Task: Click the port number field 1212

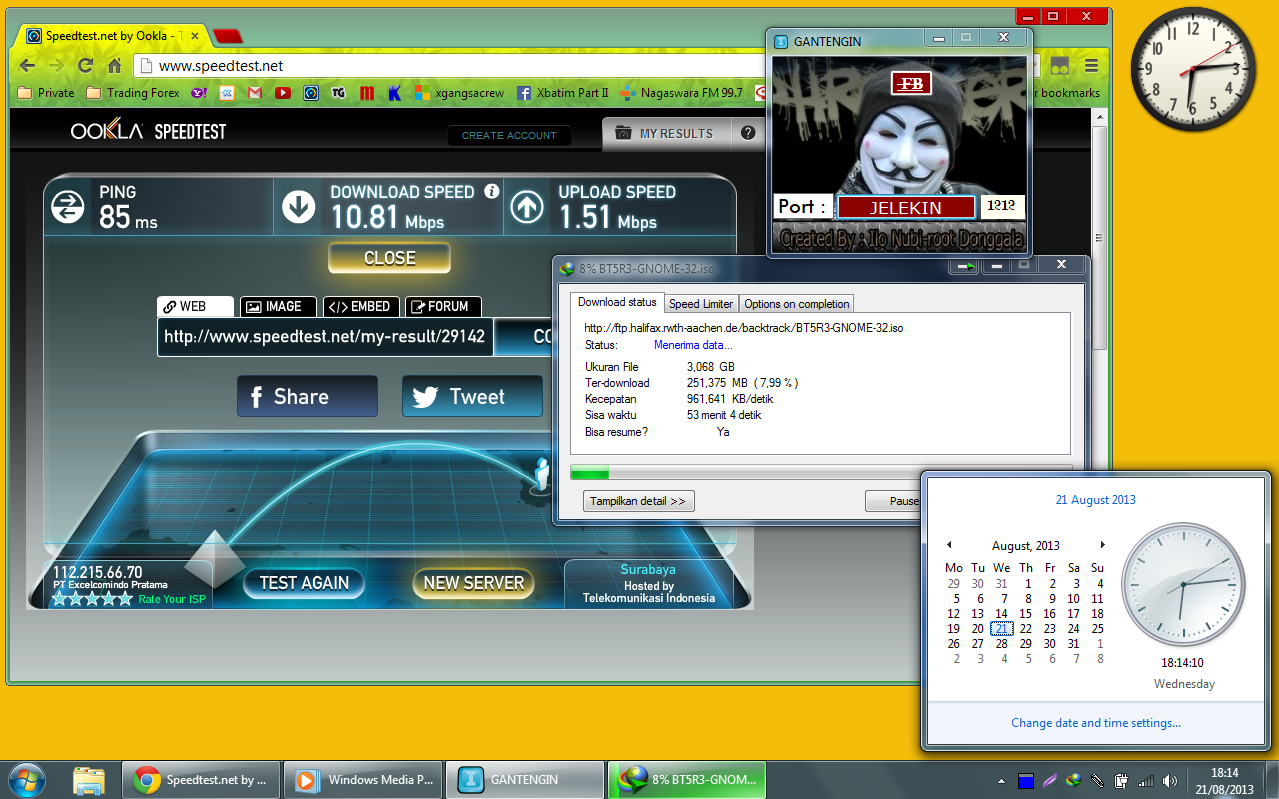Action: 1002,207
